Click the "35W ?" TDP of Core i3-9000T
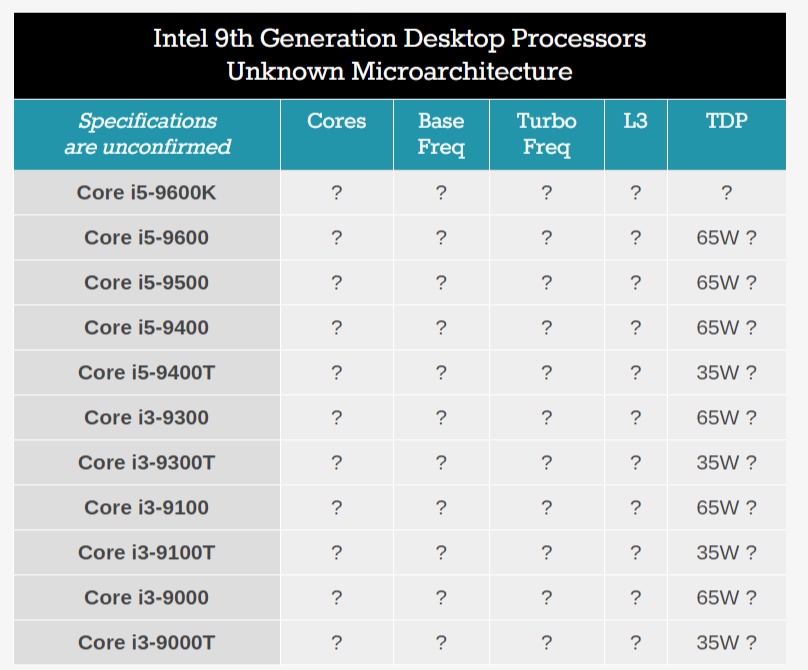Viewport: 808px width, 670px height. [x=727, y=643]
